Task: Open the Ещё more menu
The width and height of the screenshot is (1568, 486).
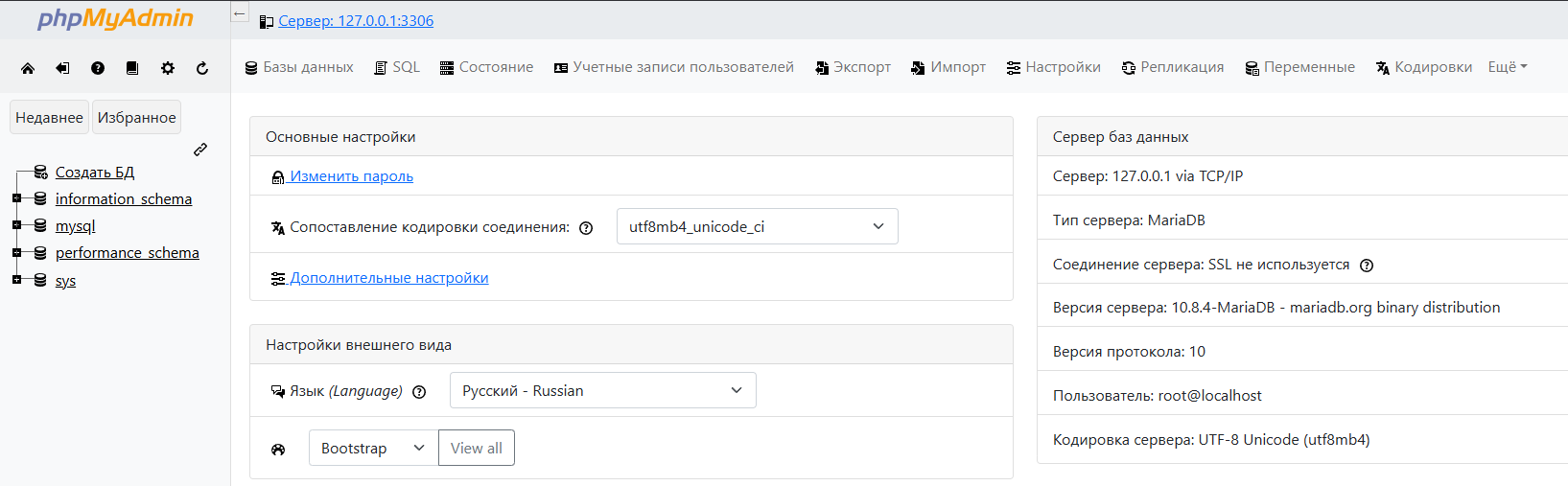Action: (1508, 67)
